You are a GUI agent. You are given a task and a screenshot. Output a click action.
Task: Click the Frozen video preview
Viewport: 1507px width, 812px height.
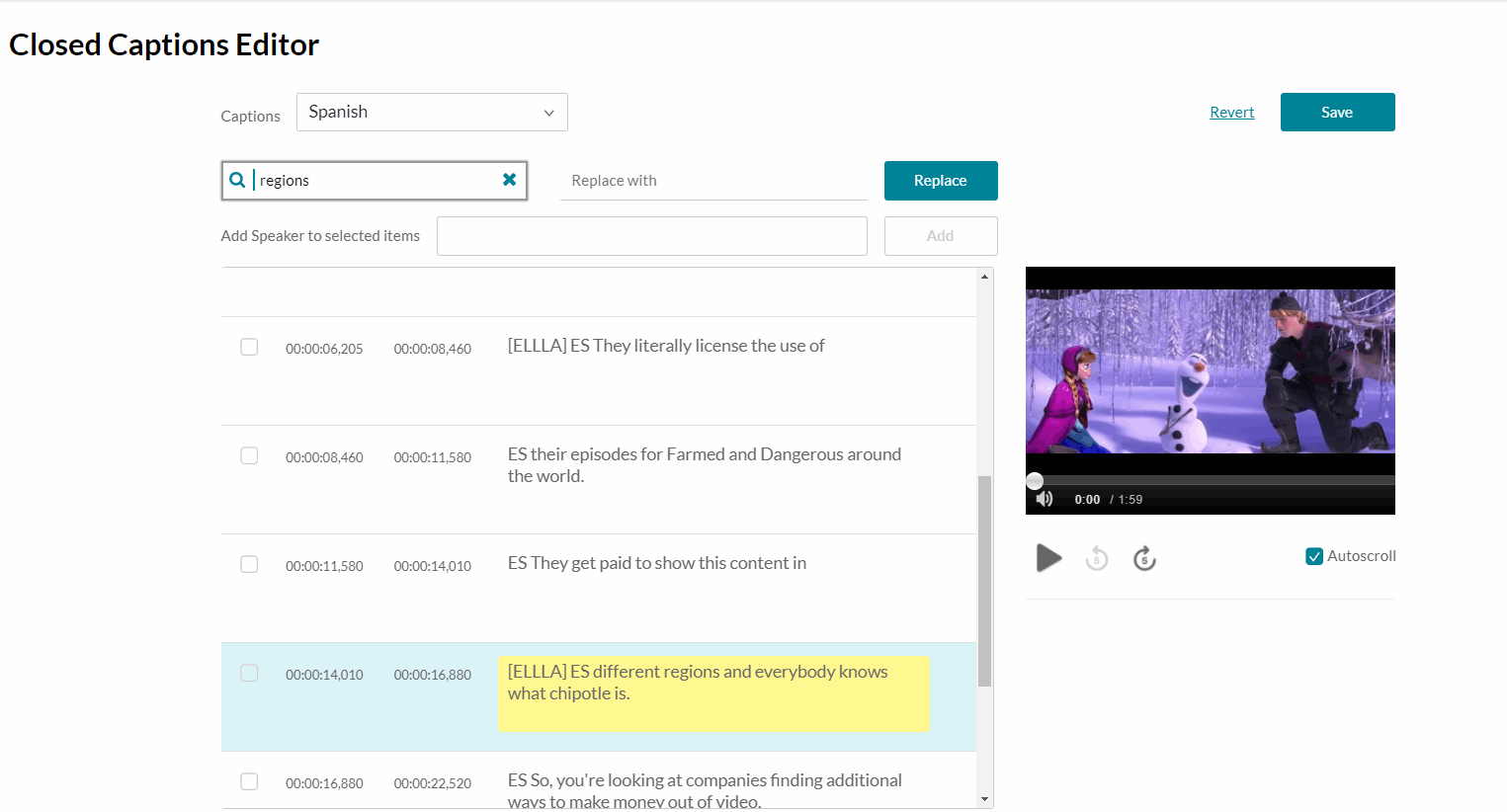coord(1211,371)
